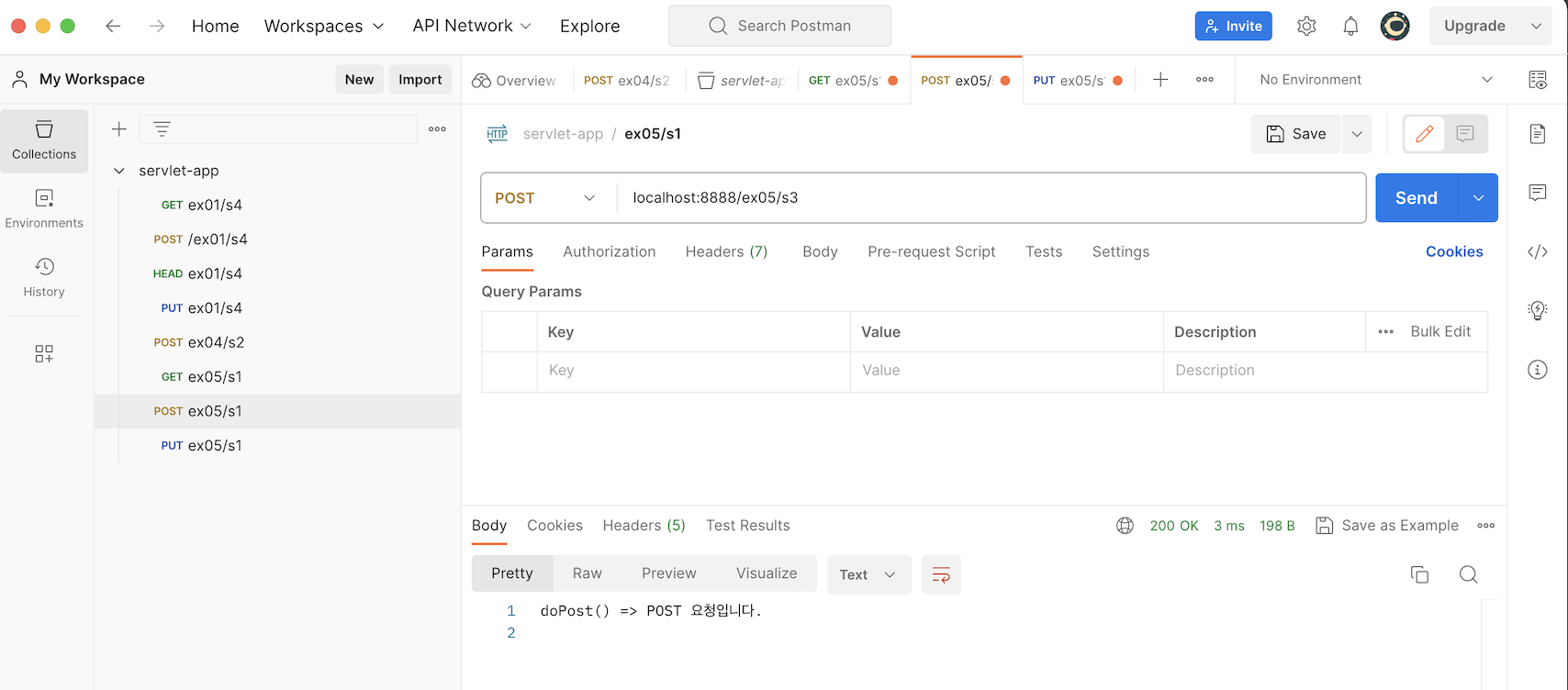Go forward with the right arrow icon

[x=157, y=26]
